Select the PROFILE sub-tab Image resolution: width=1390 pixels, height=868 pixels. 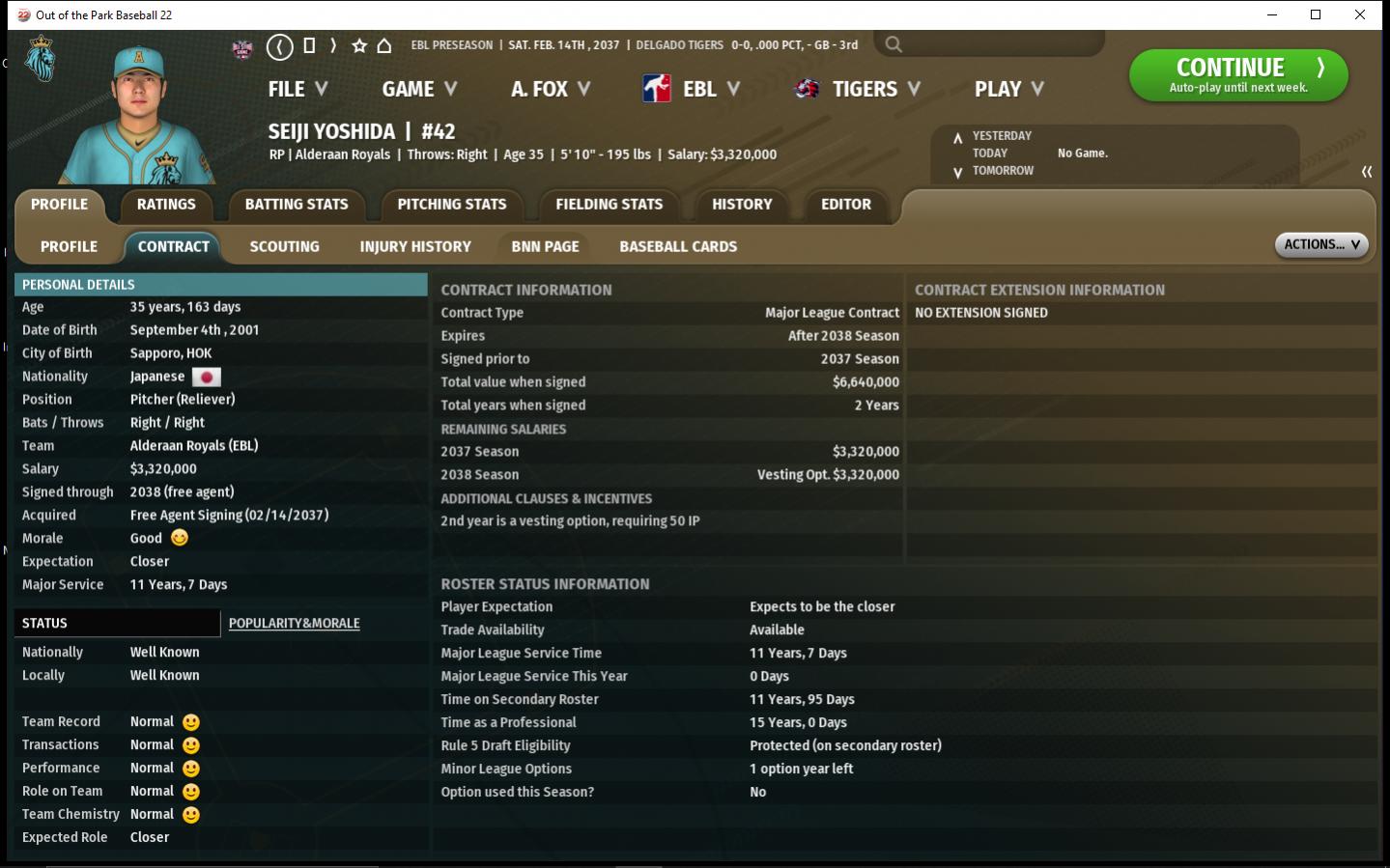(x=69, y=247)
